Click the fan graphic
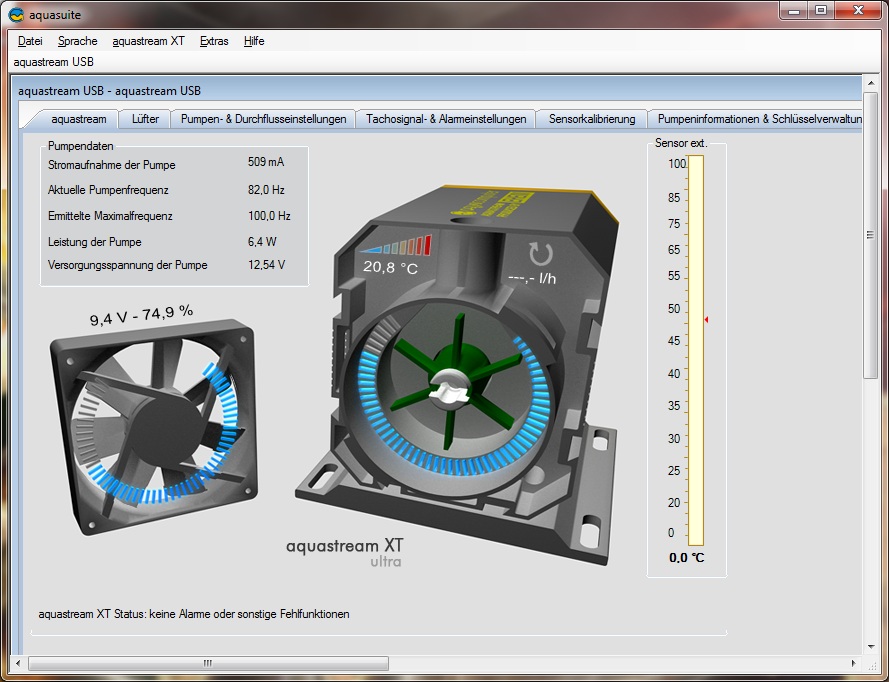This screenshot has height=682, width=889. (x=154, y=426)
